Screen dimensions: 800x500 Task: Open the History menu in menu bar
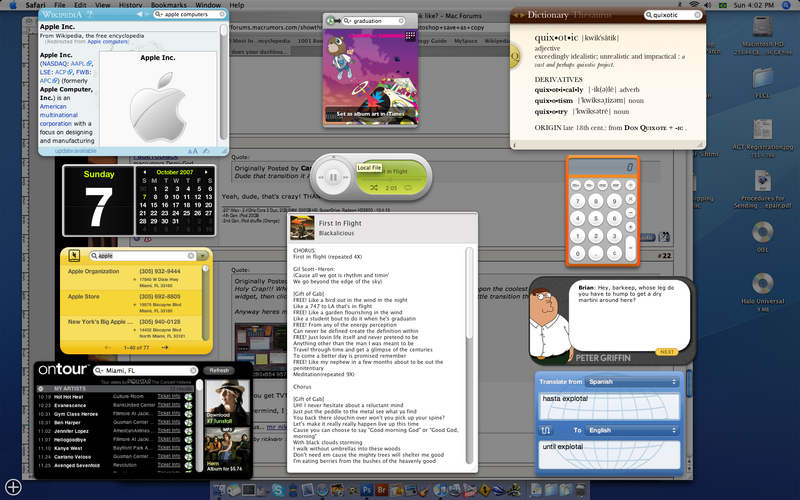tap(131, 5)
